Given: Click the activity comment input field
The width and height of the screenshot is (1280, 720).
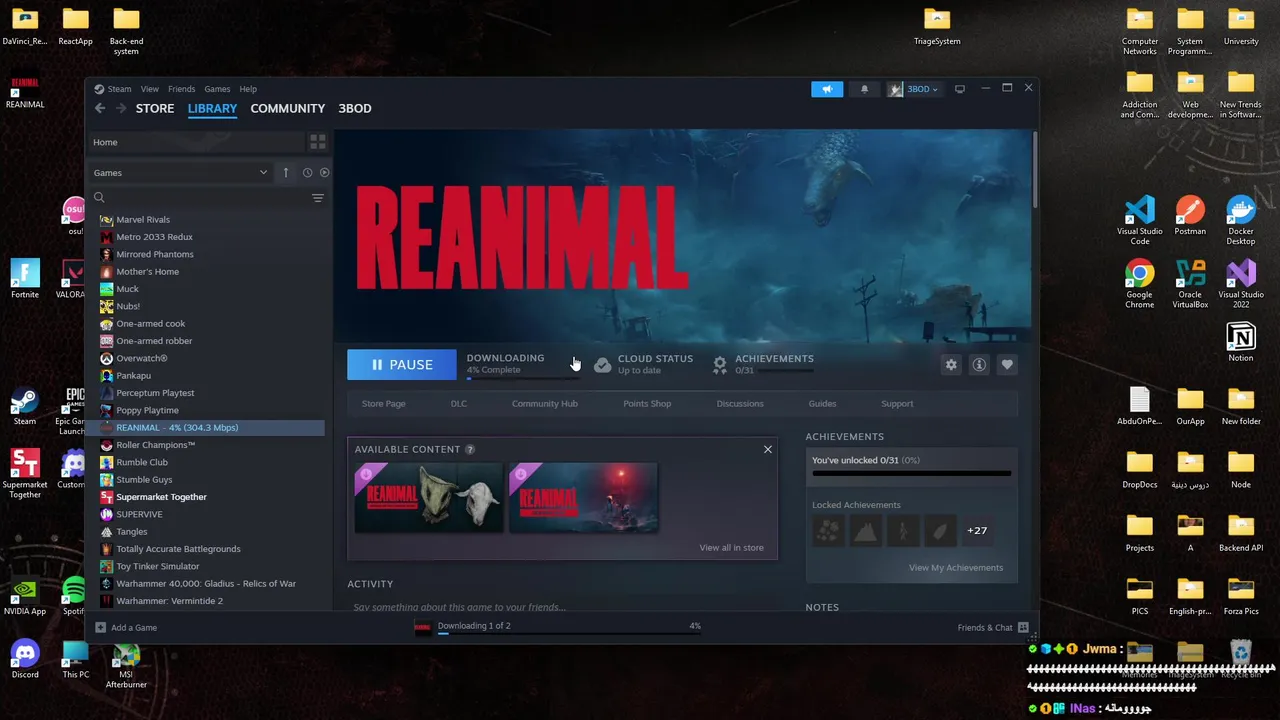Looking at the screenshot, I should (563, 607).
